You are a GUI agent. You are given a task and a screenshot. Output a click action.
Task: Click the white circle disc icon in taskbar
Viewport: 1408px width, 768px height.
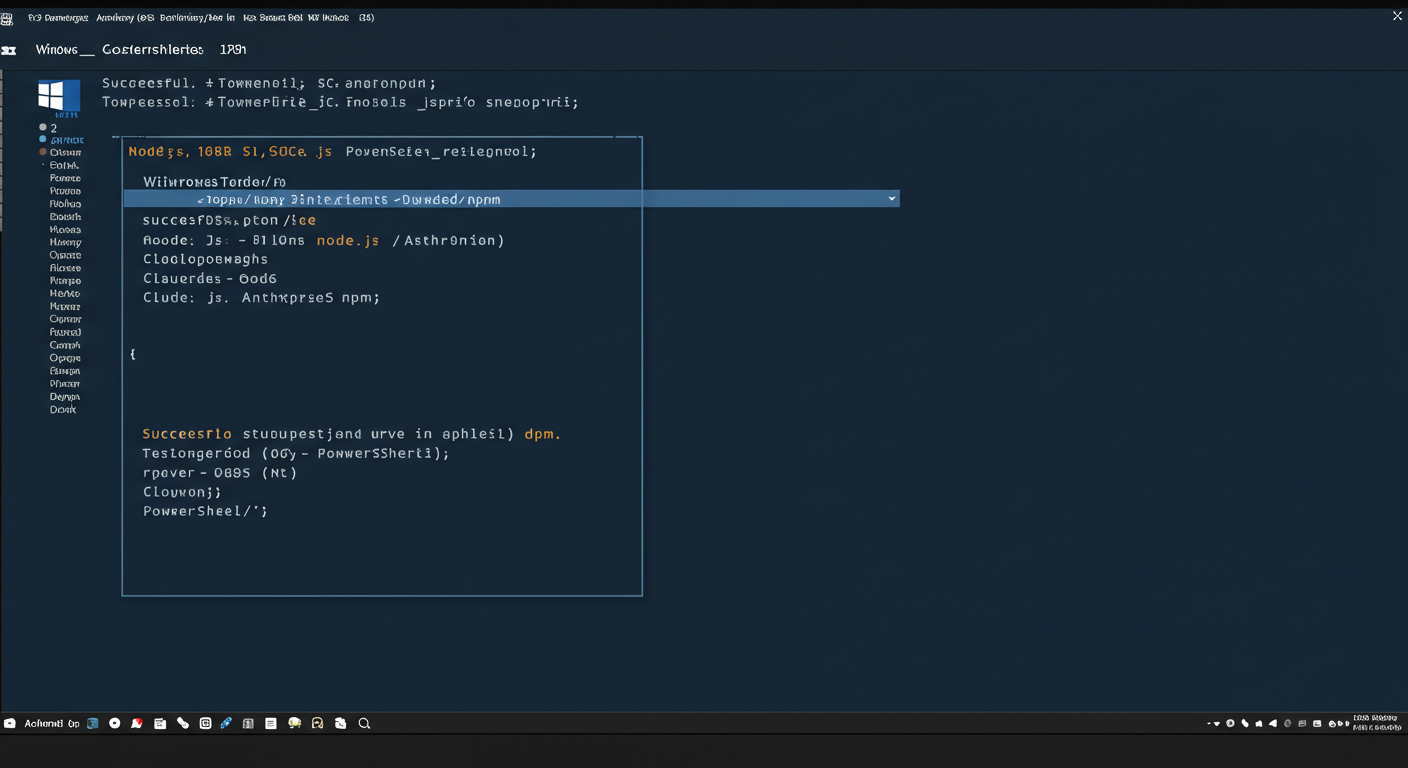click(115, 723)
